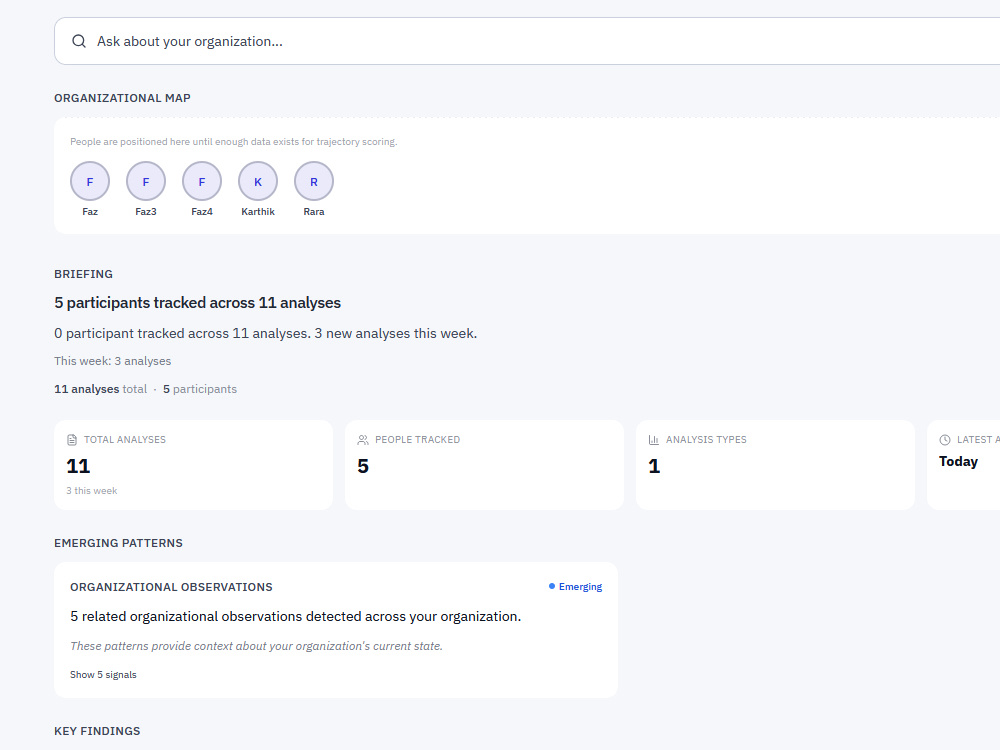Open Rara's avatar on the map
The width and height of the screenshot is (1000, 750).
314,181
